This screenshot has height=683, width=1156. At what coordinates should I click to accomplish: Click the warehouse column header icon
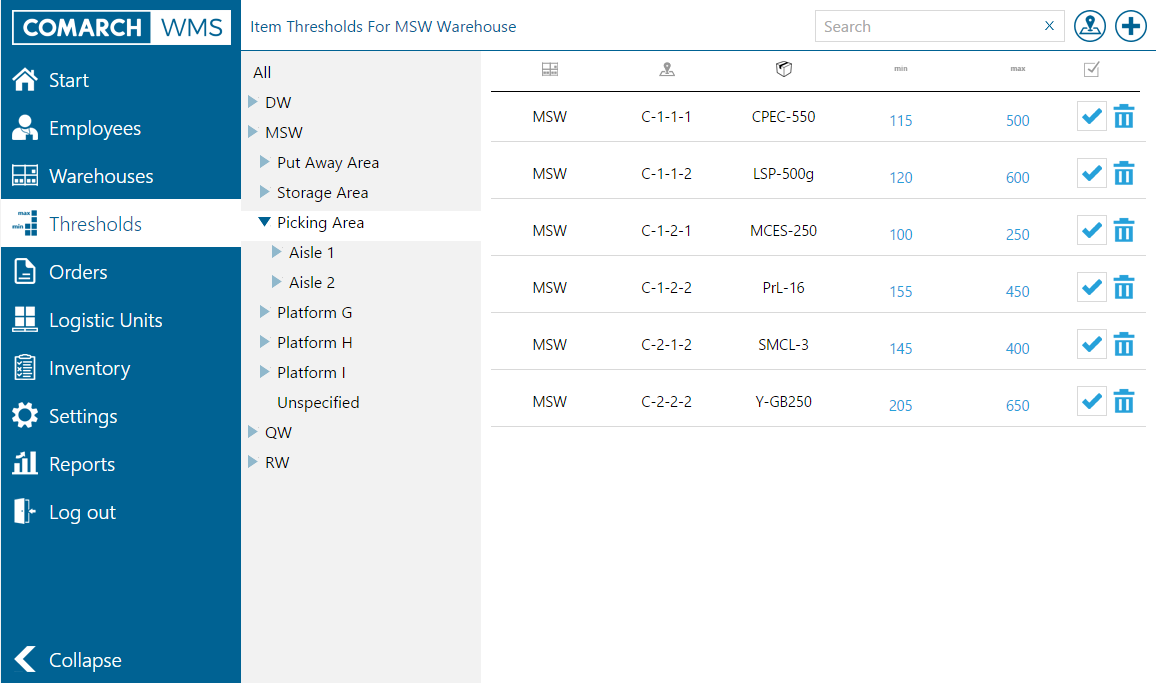(x=549, y=69)
